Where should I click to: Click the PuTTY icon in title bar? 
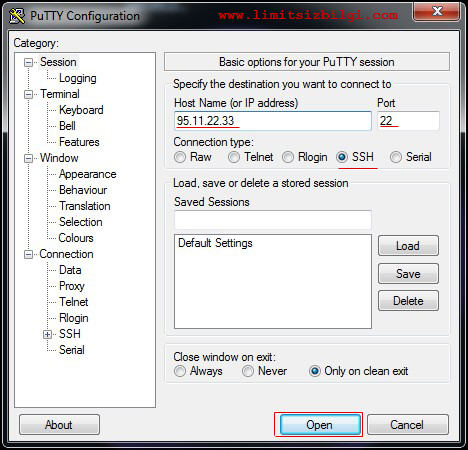pos(17,16)
